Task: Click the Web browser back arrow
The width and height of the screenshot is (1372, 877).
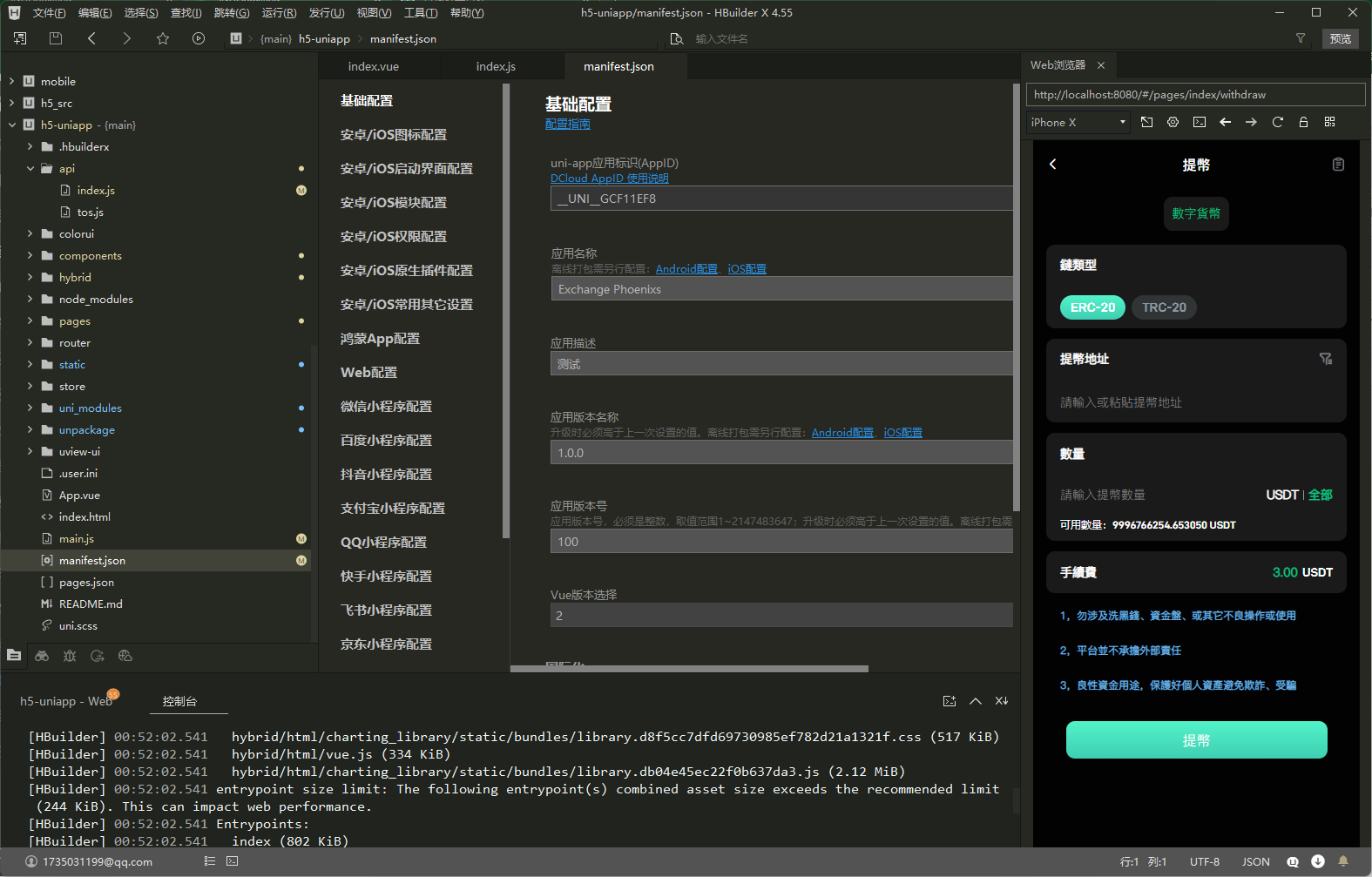Action: click(x=1226, y=122)
